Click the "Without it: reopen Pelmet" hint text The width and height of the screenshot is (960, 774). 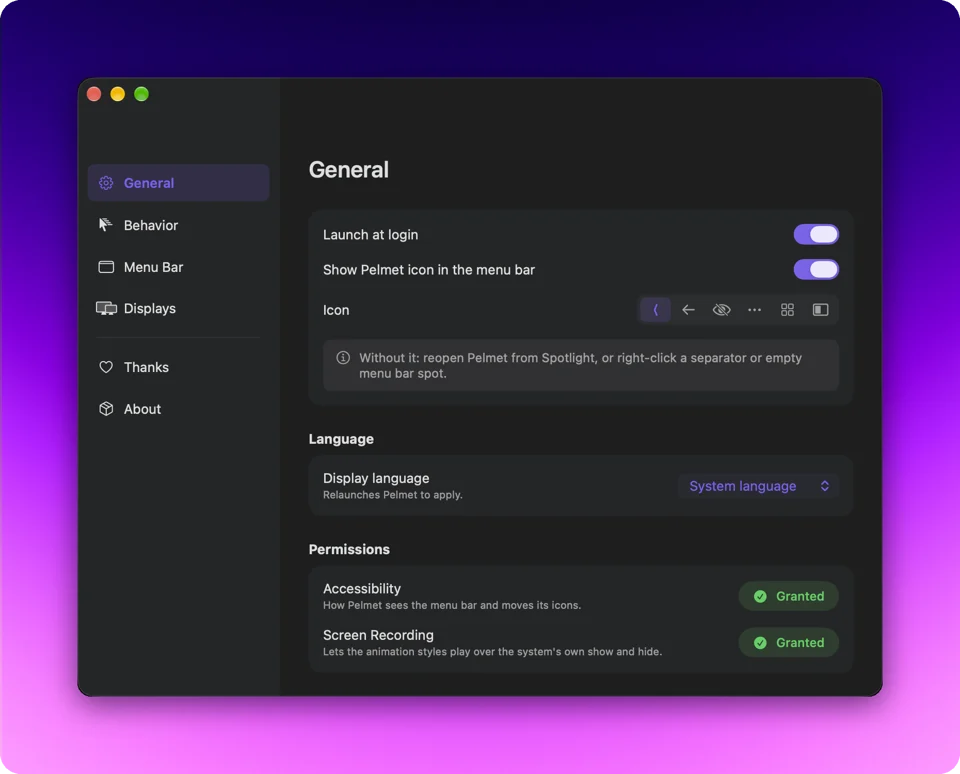580,366
